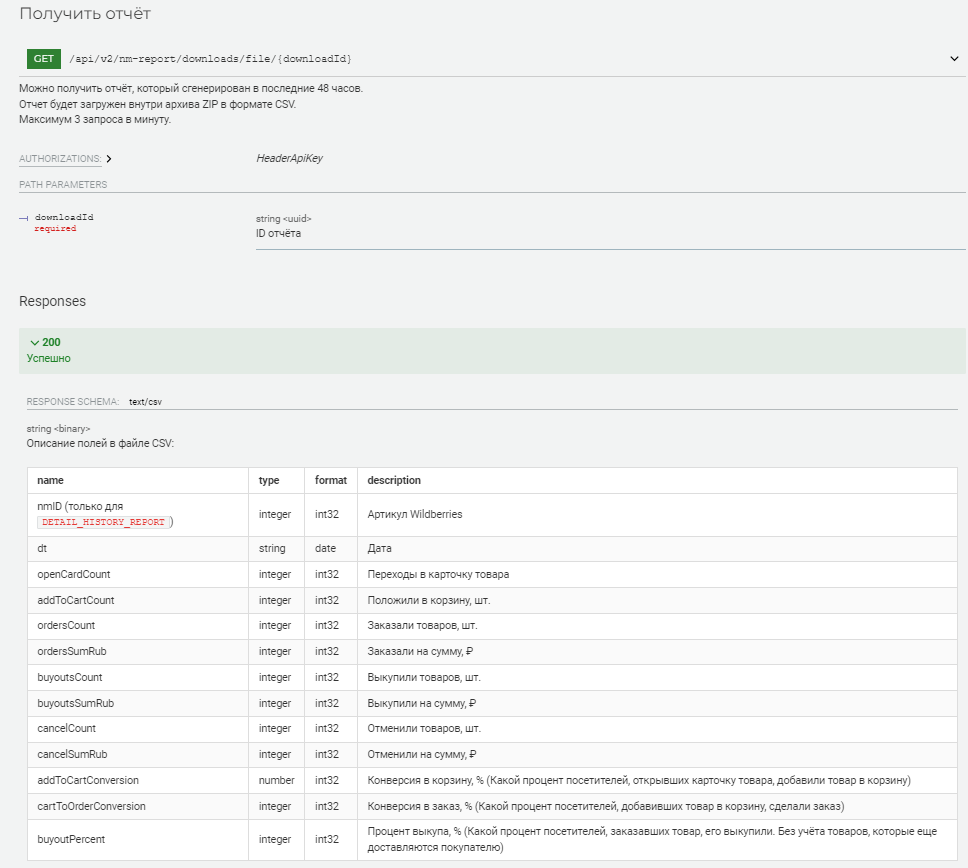The image size is (968, 868).
Task: Click the /api/v2/nm-report/downloads/file endpoint path
Action: point(210,59)
